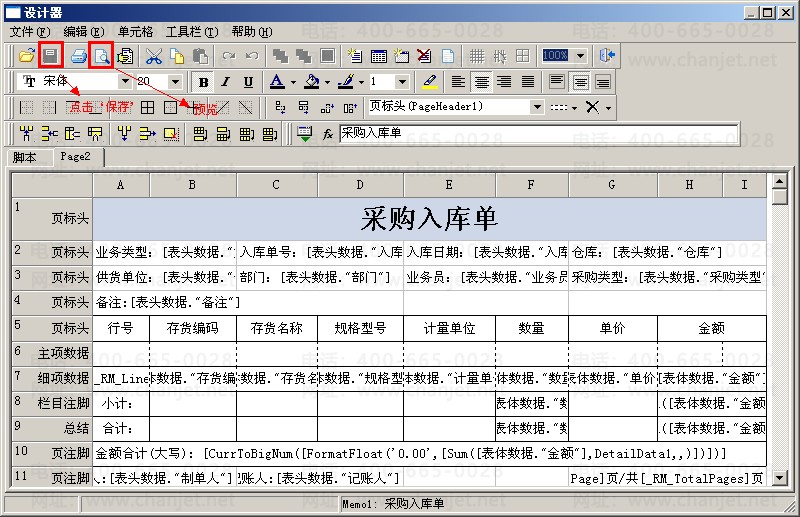Expand the fill color dropdown arrow
This screenshot has height=517, width=800.
tap(327, 82)
